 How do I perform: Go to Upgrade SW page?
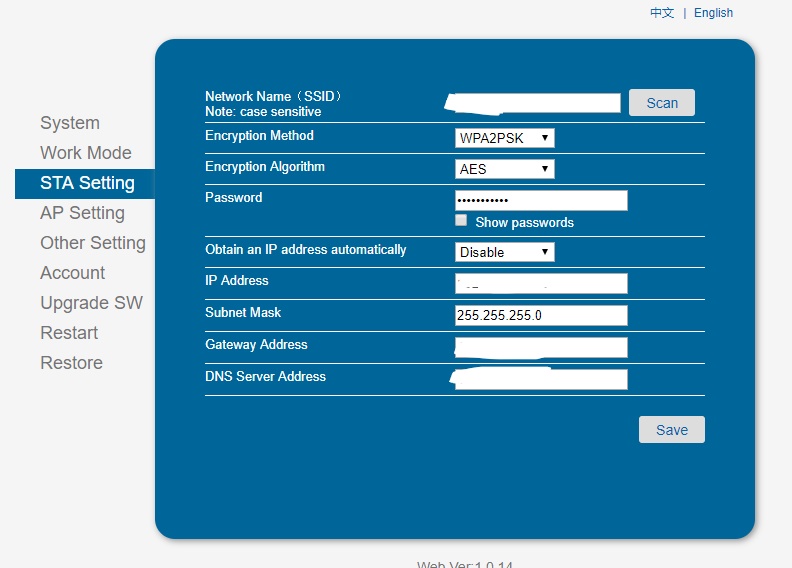click(x=91, y=303)
